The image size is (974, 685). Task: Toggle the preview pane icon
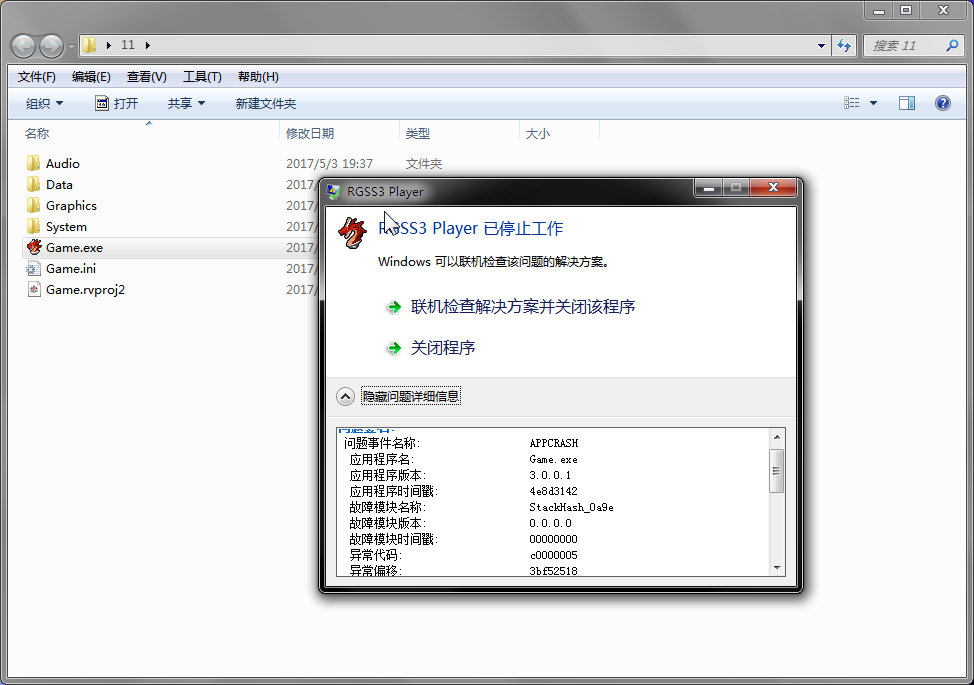(x=907, y=103)
